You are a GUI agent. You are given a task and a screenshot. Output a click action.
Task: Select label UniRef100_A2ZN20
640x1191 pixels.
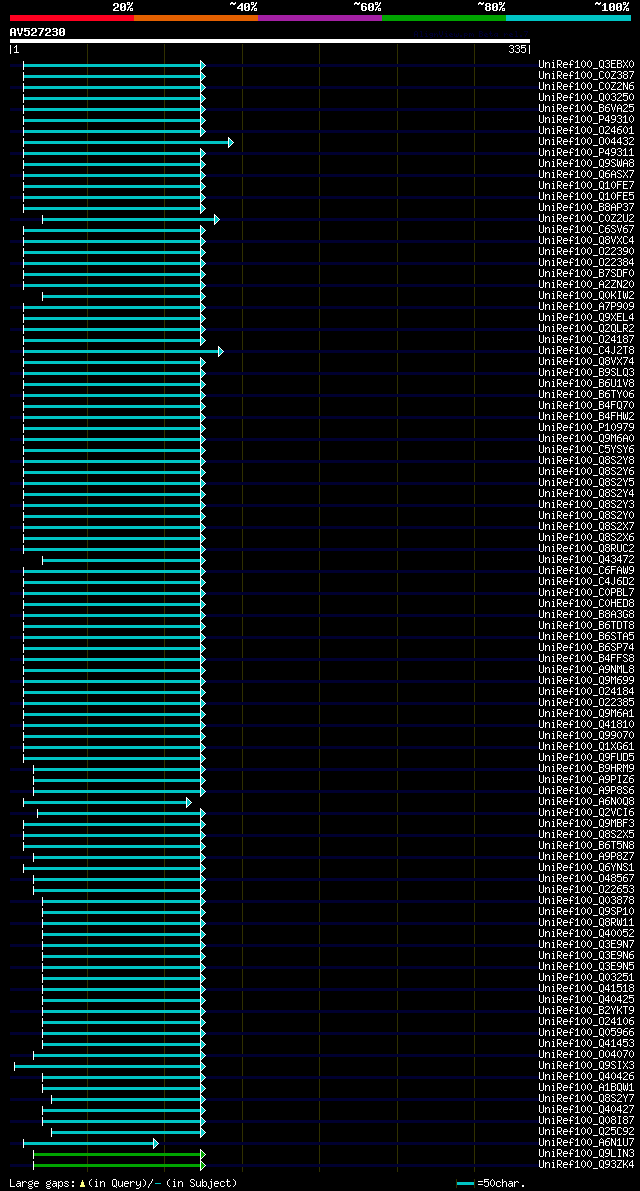coord(586,285)
